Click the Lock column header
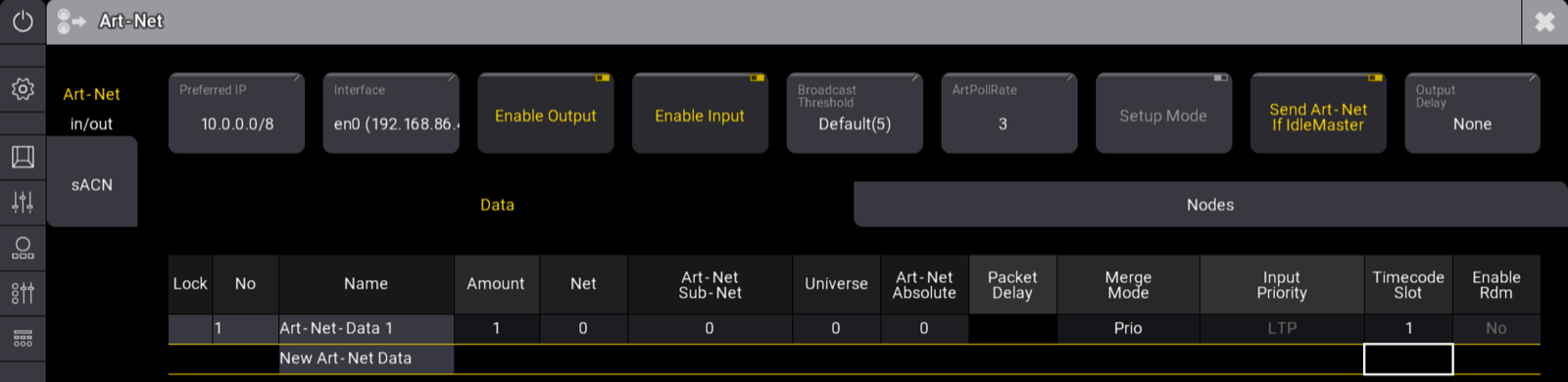 (190, 284)
